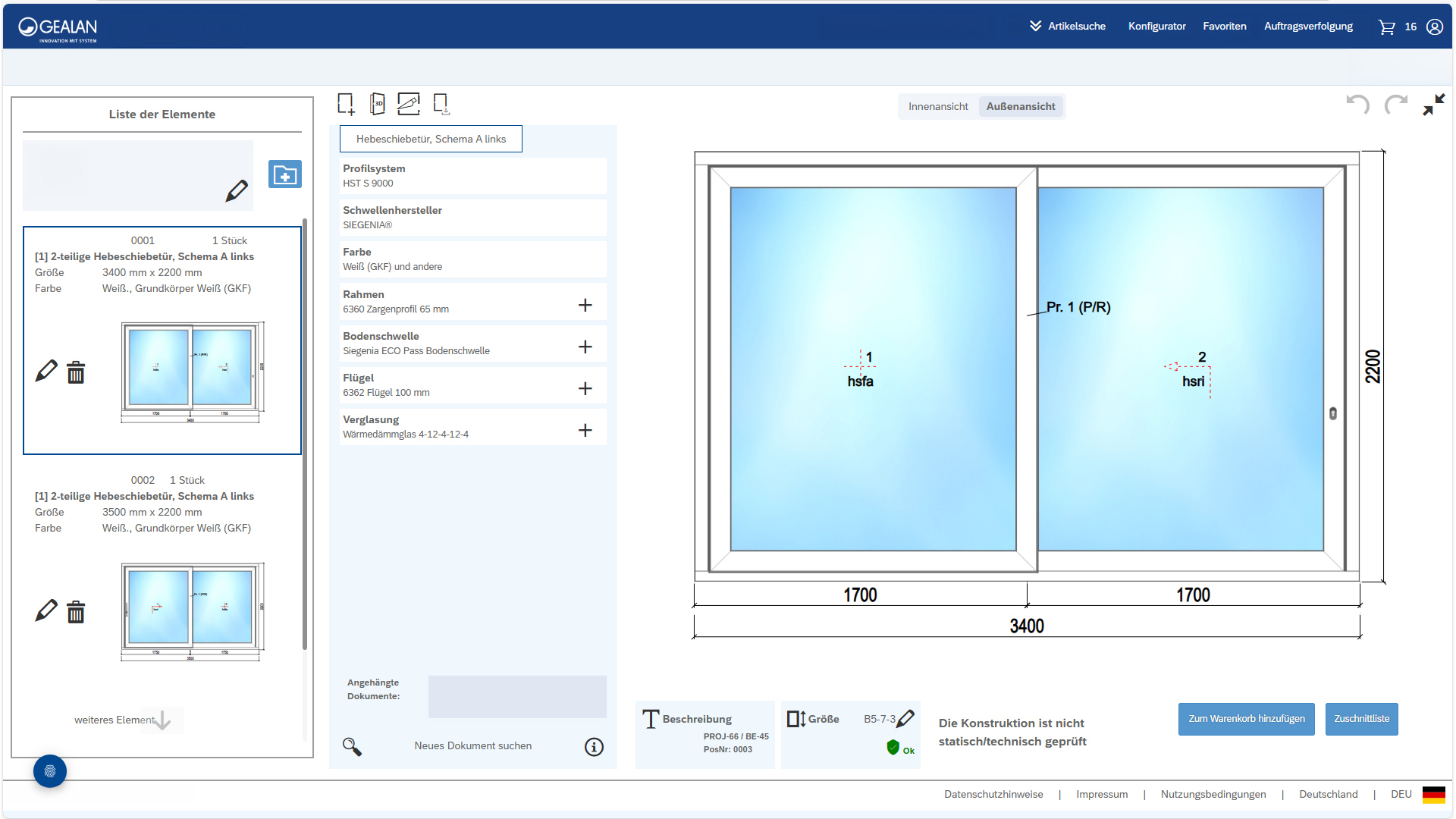The image size is (1456, 819).
Task: Click the element download icon
Action: click(x=441, y=104)
